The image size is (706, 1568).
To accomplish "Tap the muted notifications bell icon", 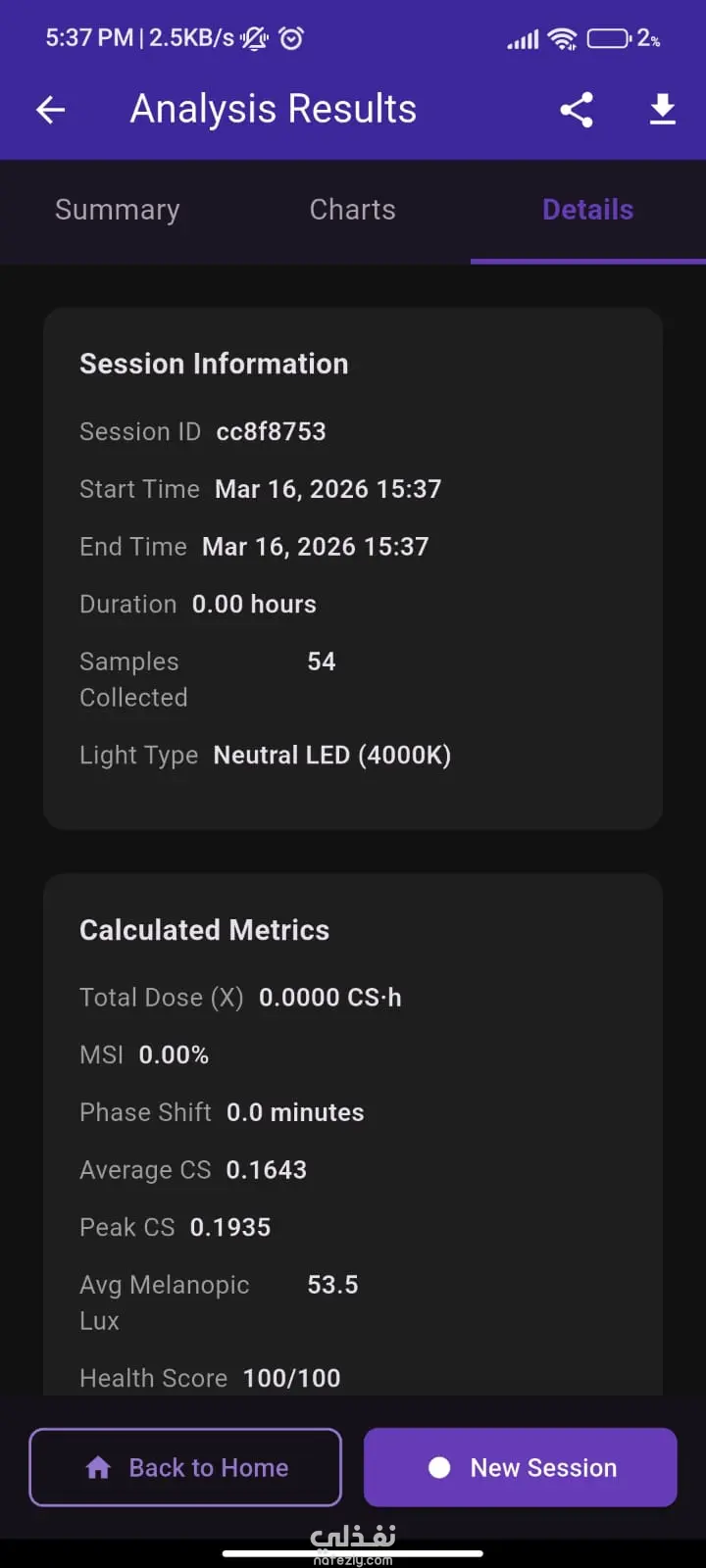I will click(254, 38).
